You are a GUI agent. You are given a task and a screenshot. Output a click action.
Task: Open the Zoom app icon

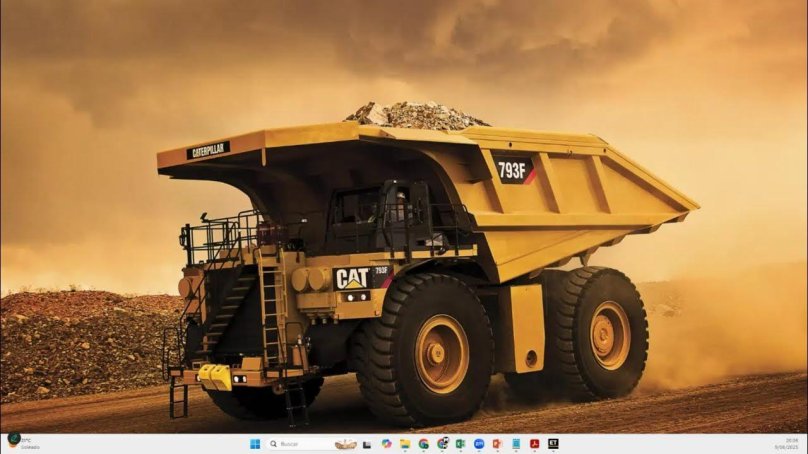tap(479, 443)
